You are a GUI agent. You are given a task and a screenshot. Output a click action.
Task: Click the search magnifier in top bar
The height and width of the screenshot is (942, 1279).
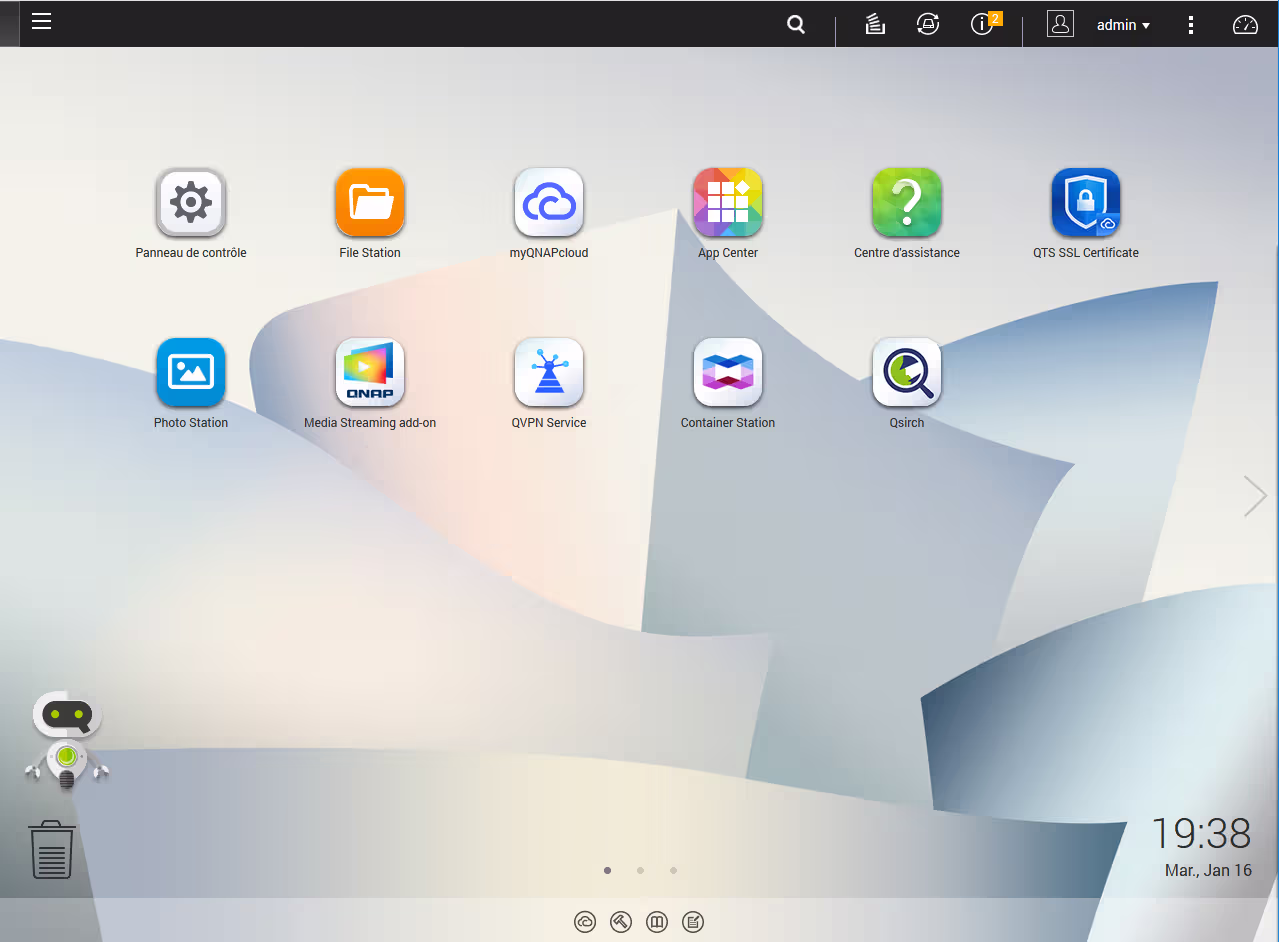(x=796, y=25)
